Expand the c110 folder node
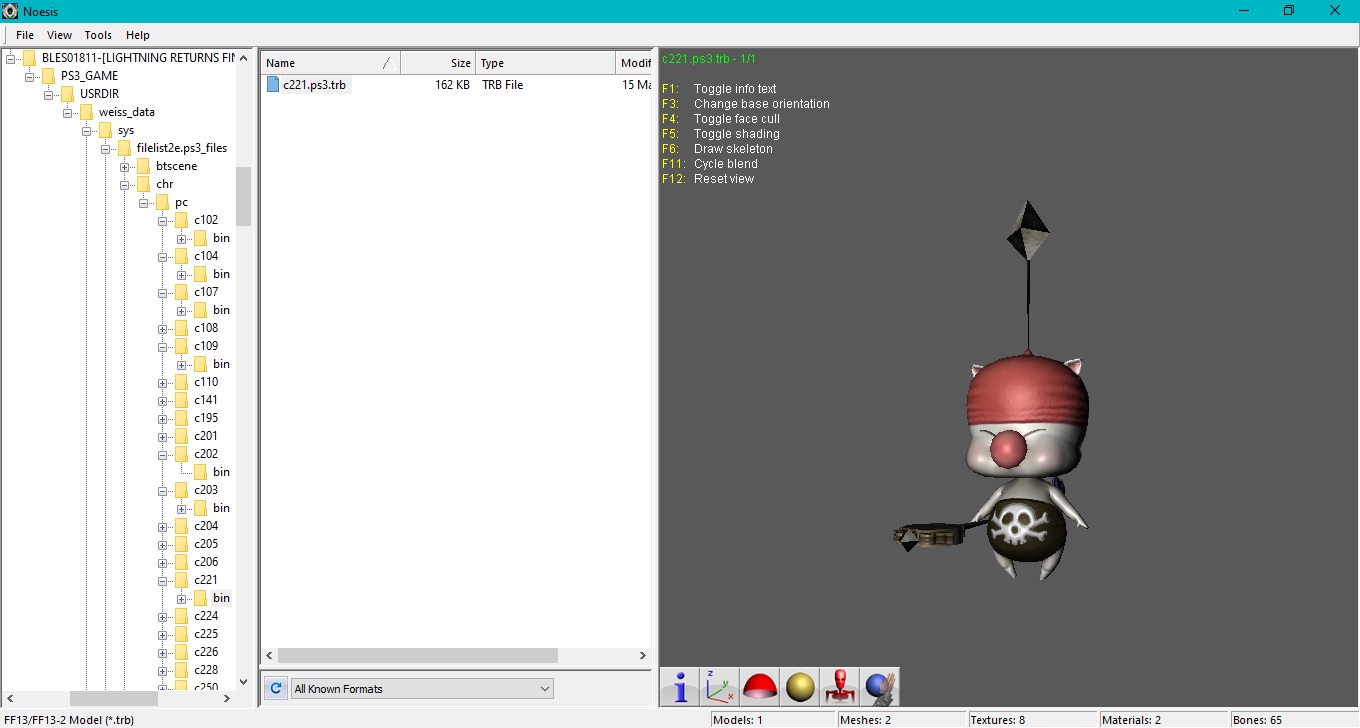This screenshot has width=1360, height=728. 162,382
